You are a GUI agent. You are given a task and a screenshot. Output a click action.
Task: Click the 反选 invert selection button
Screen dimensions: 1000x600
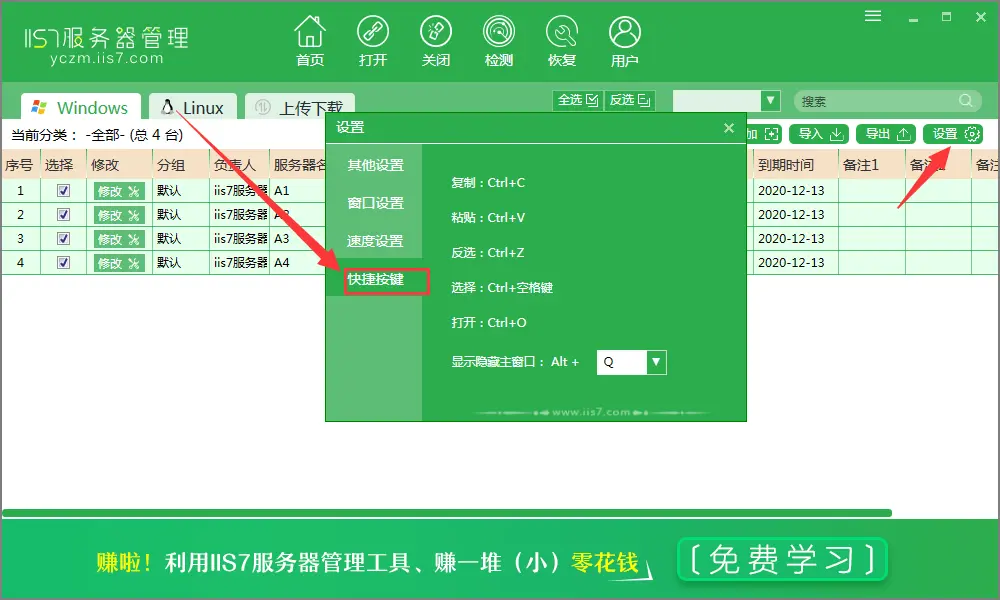(x=629, y=100)
